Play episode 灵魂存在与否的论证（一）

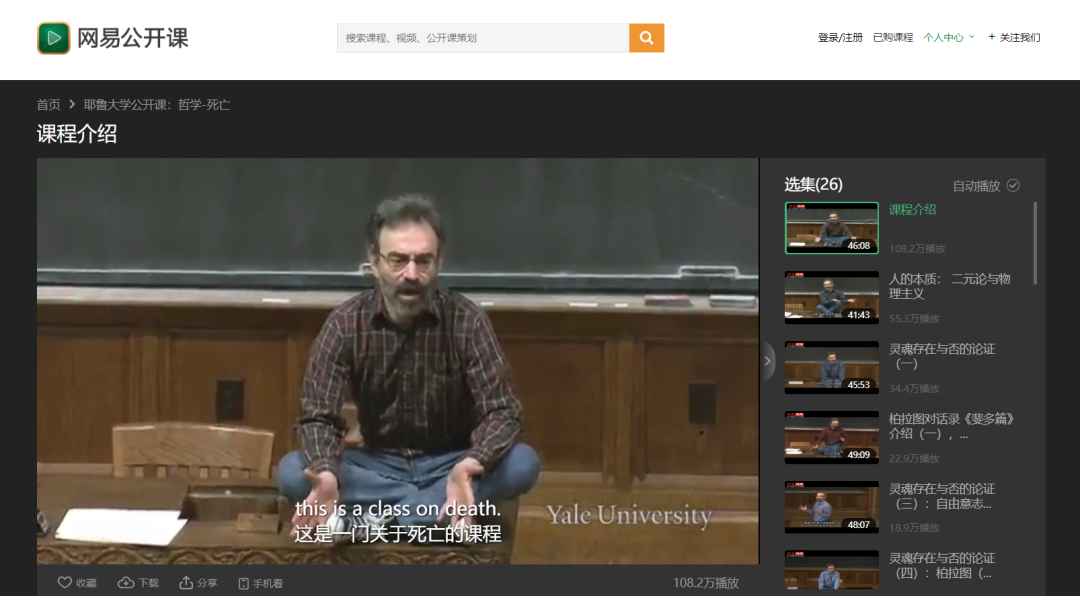(x=942, y=356)
